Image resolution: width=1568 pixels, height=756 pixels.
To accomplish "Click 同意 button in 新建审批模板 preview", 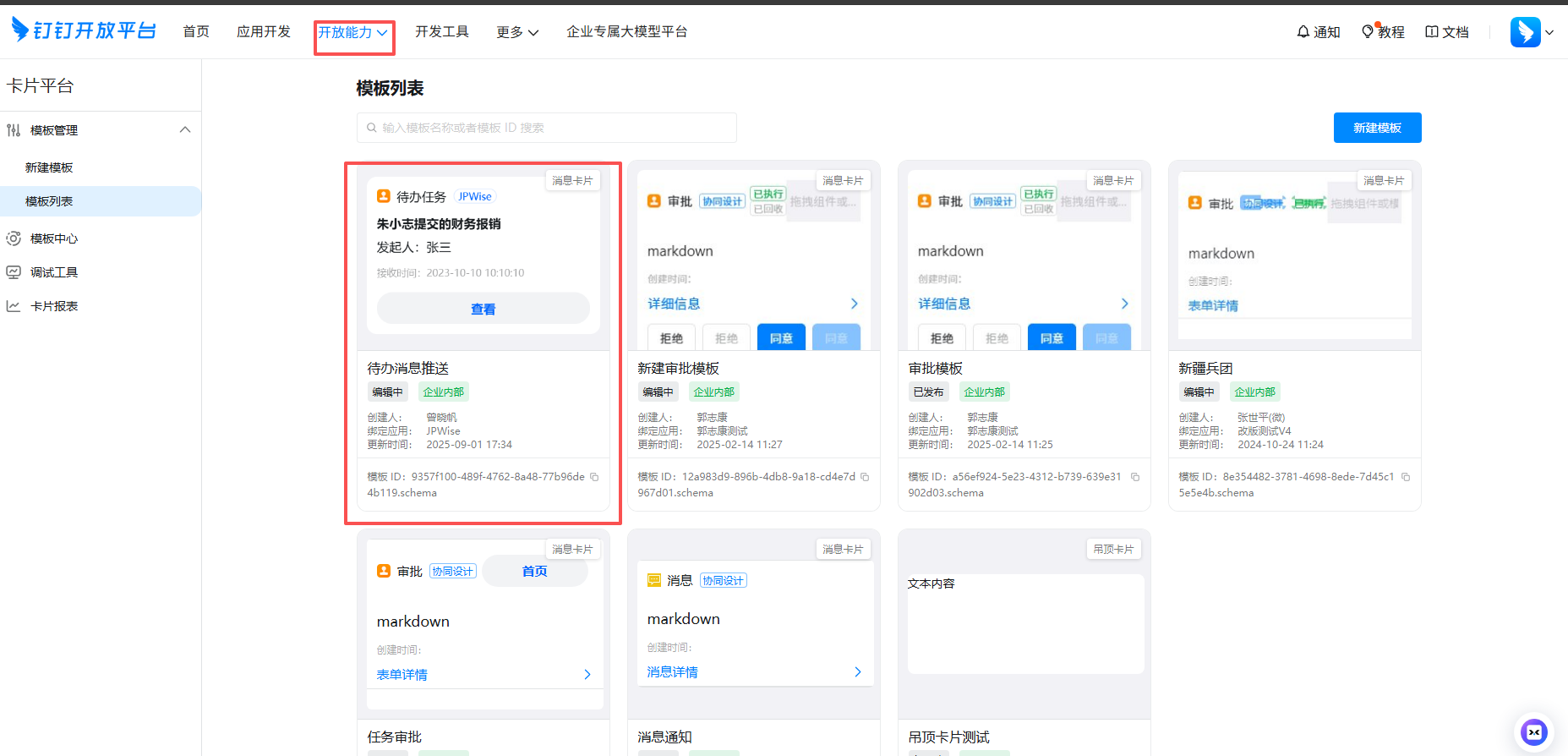I will [x=781, y=338].
